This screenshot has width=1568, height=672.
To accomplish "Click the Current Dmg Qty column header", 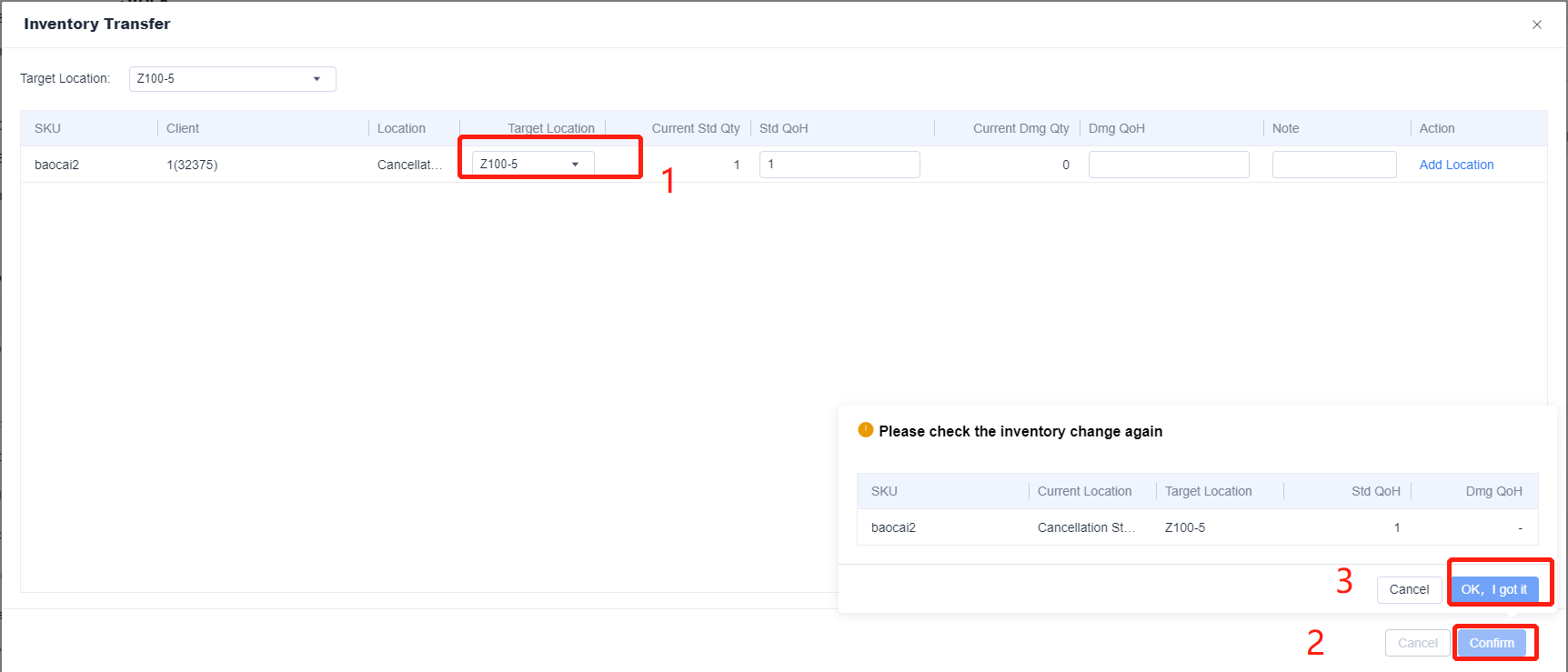I will [1020, 128].
